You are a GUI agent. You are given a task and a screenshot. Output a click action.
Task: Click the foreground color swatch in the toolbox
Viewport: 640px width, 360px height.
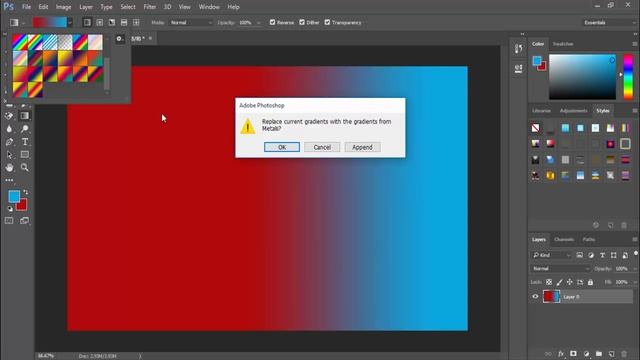(14, 197)
